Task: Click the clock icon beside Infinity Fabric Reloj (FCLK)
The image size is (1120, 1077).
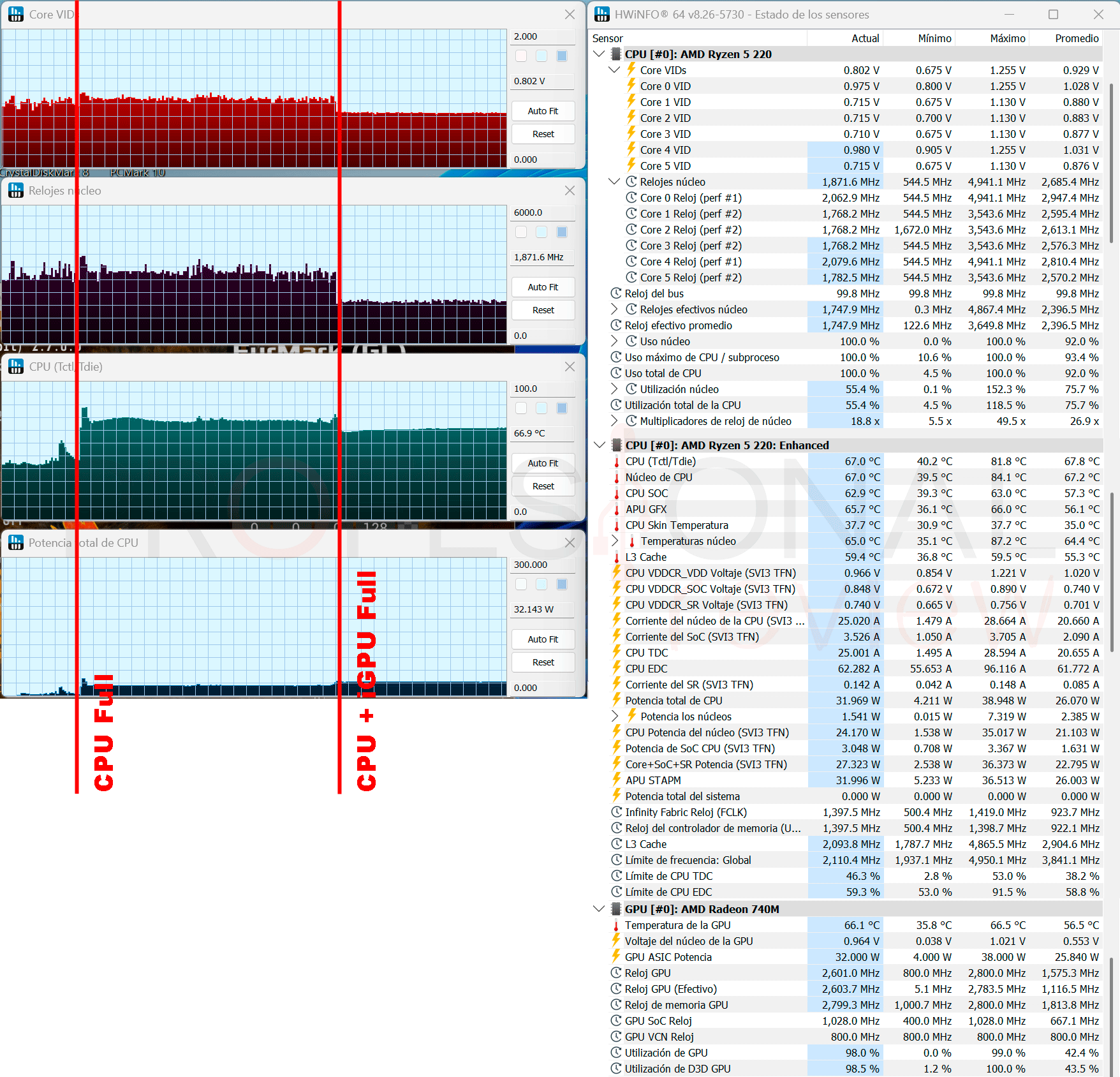Action: click(617, 812)
